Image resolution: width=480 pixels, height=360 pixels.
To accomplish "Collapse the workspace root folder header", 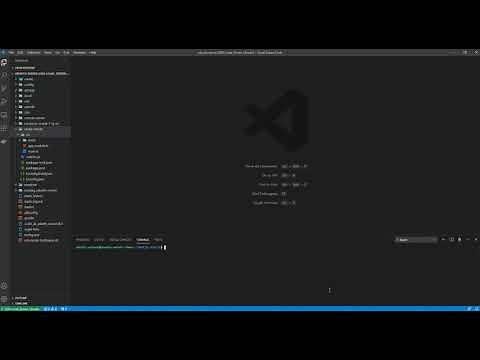I will click(41, 73).
